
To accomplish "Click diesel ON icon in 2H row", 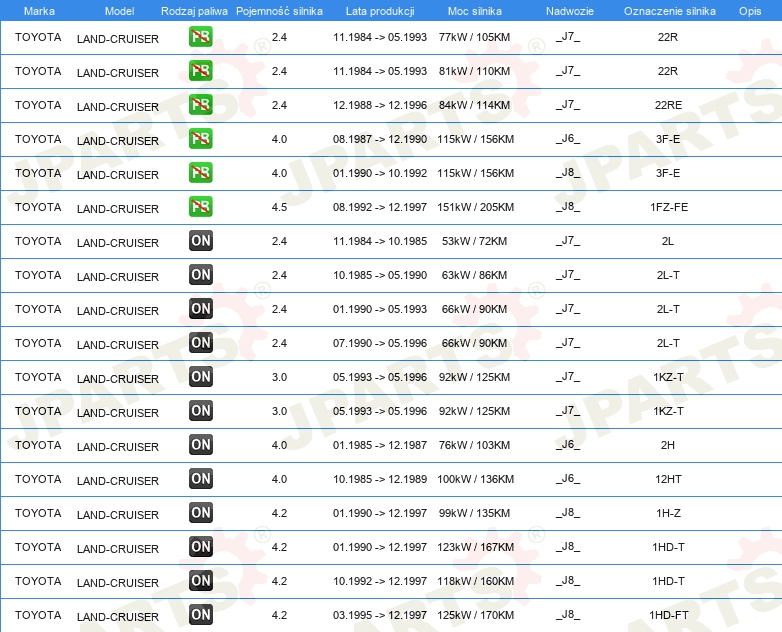I will tap(200, 444).
